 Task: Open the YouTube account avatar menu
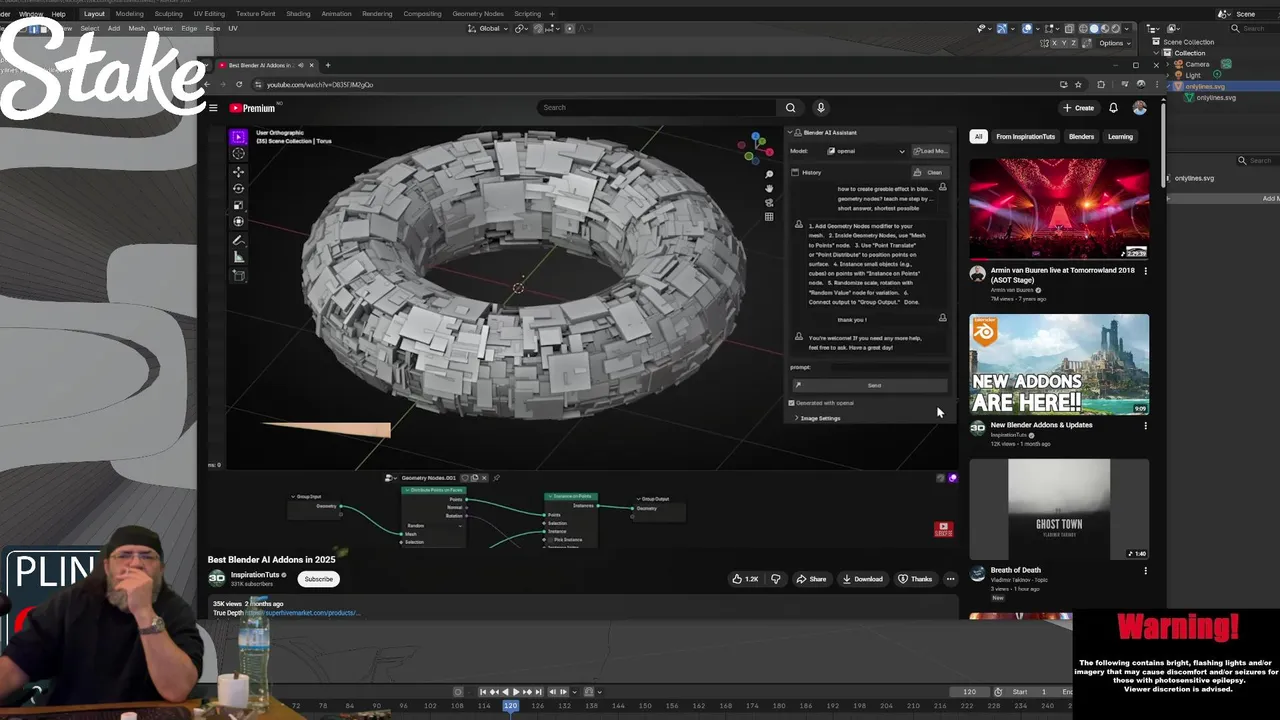pos(1139,108)
